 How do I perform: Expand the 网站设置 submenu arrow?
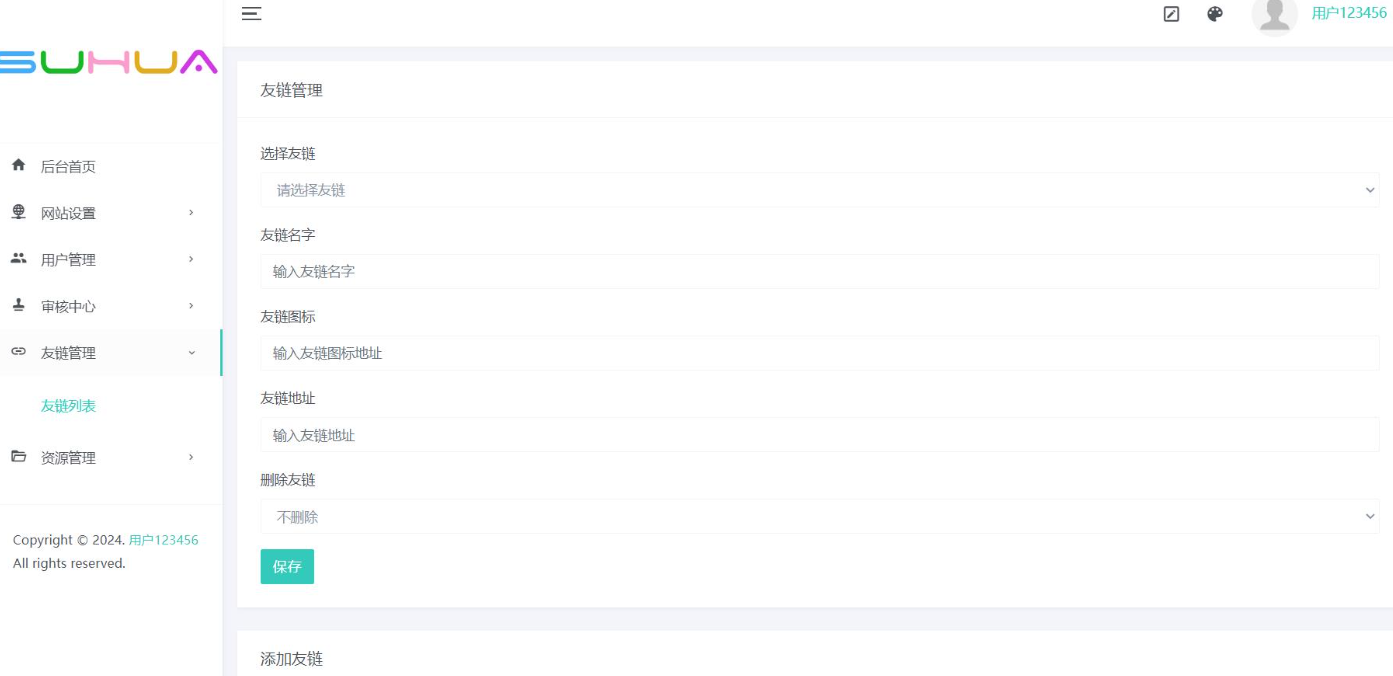191,213
